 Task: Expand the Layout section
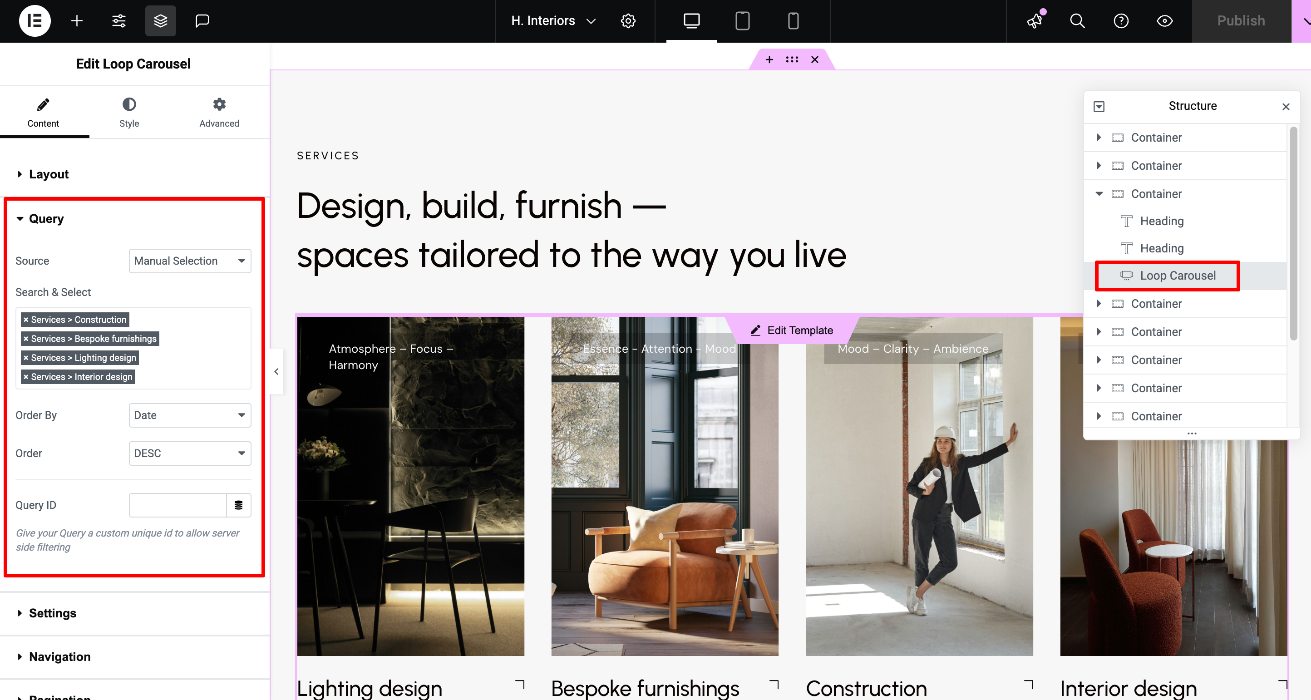[x=134, y=174]
